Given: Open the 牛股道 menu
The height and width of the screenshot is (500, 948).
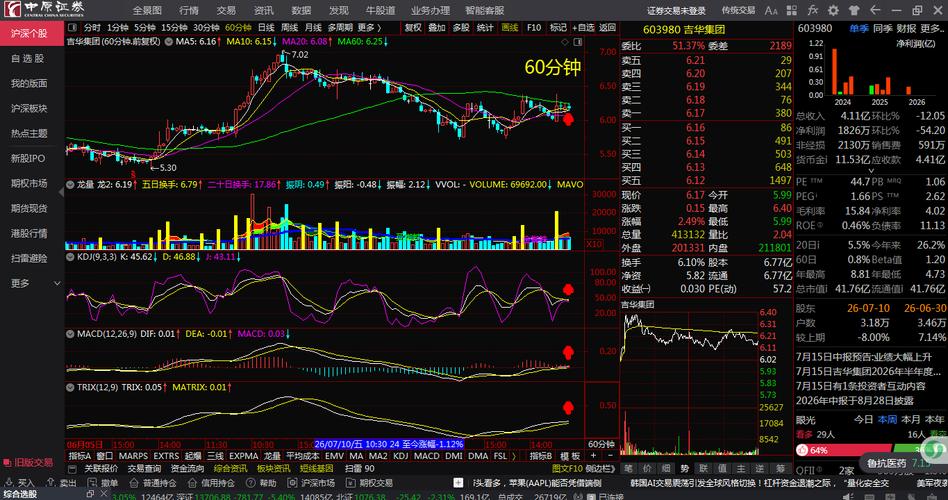Looking at the screenshot, I should tap(380, 10).
